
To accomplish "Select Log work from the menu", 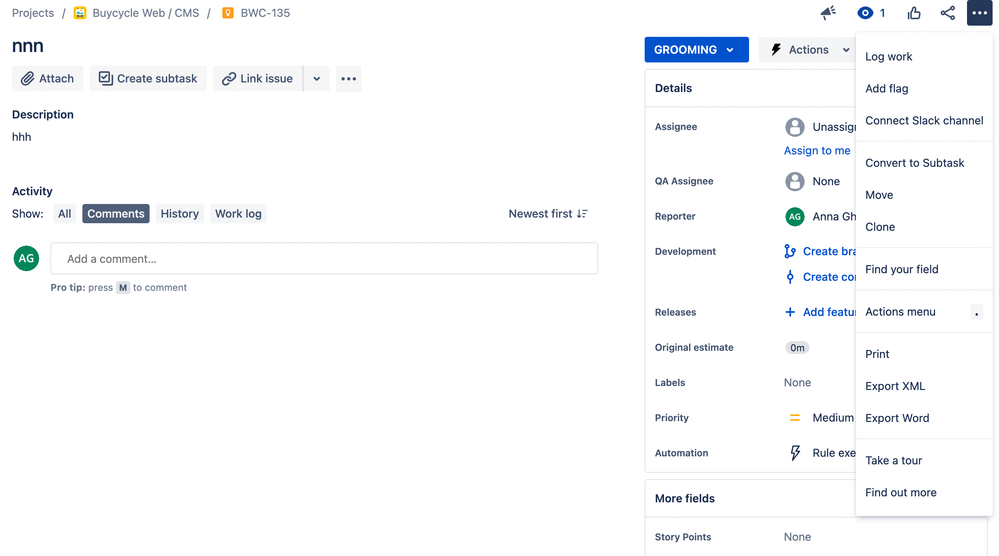I will coord(924,57).
